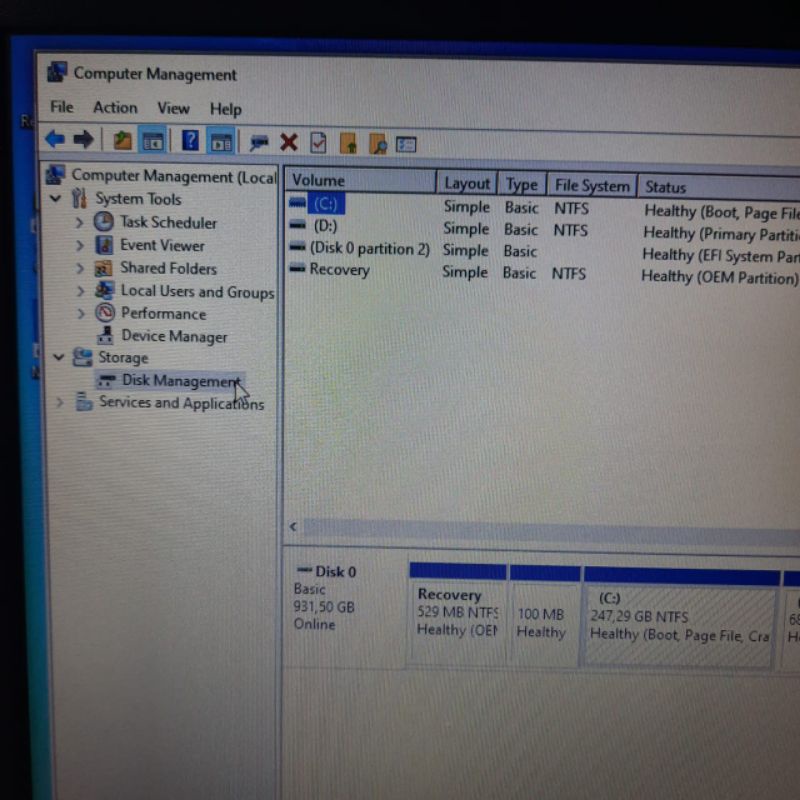Expand Services and Applications node
The height and width of the screenshot is (800, 800).
[60, 403]
